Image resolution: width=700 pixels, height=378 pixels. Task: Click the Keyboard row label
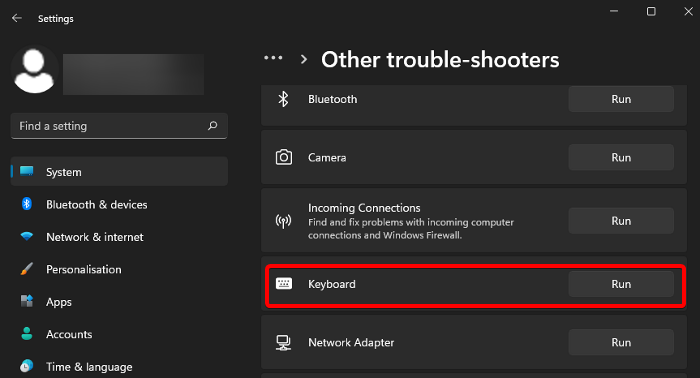coord(332,284)
